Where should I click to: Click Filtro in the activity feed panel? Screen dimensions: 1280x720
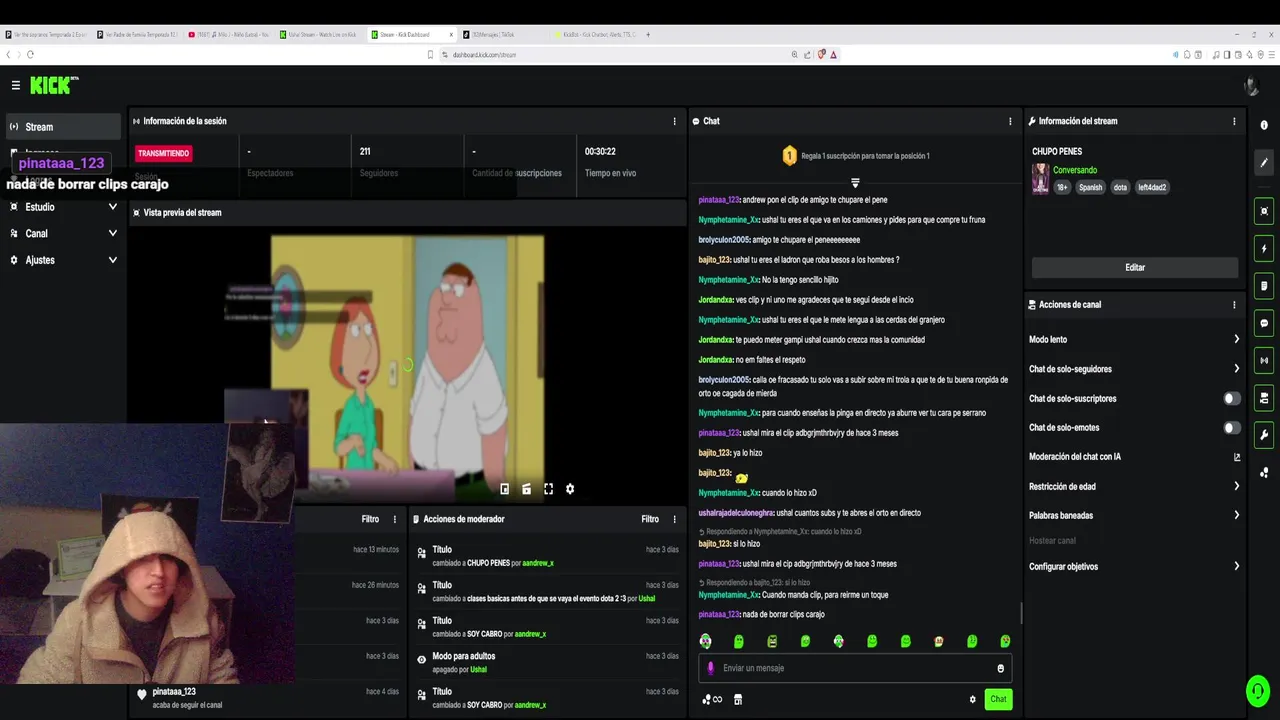coord(370,519)
